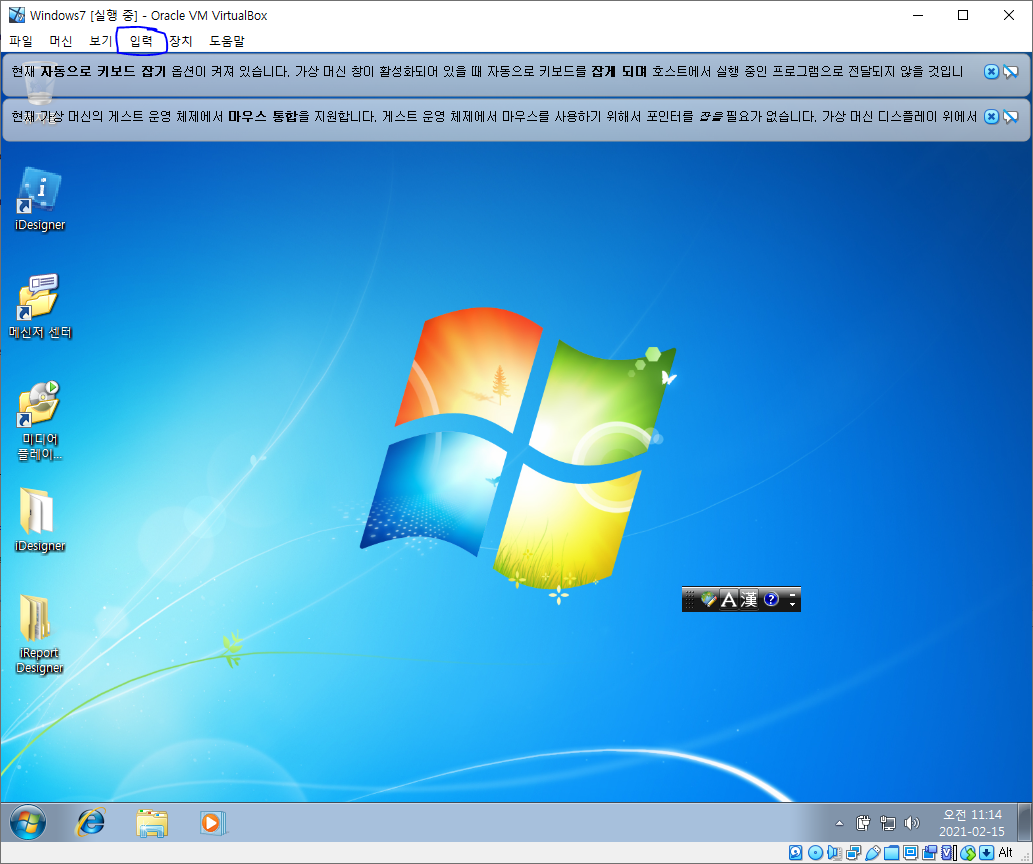The height and width of the screenshot is (864, 1033).
Task: Click the power plug tray icon
Action: click(864, 822)
